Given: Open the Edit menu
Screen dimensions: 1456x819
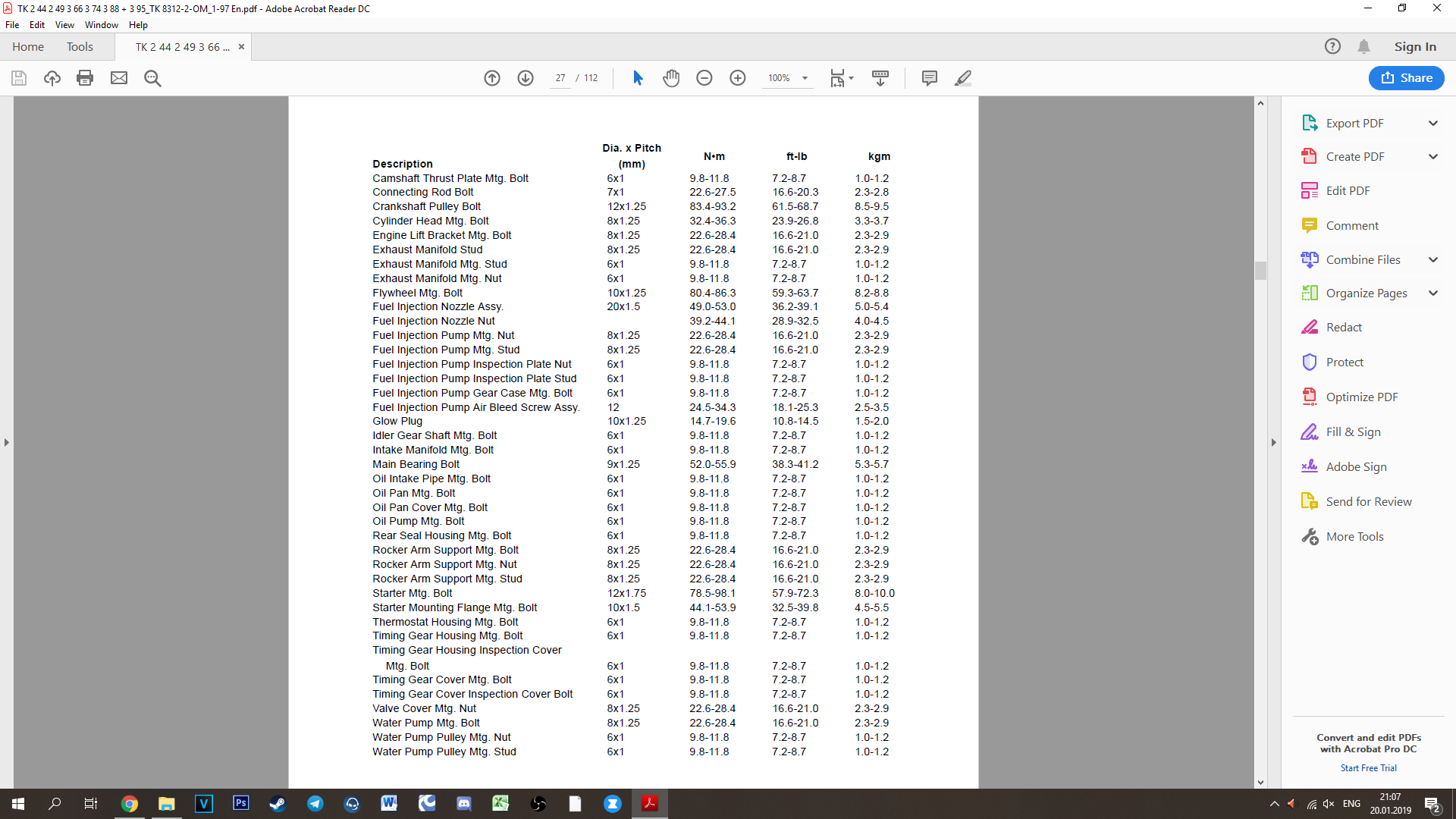Looking at the screenshot, I should pos(37,25).
